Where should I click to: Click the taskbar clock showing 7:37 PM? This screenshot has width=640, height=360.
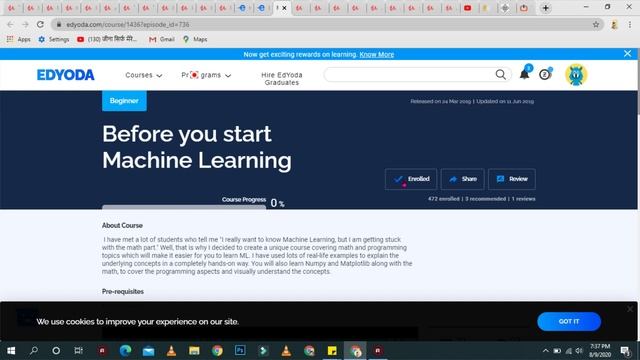600,351
